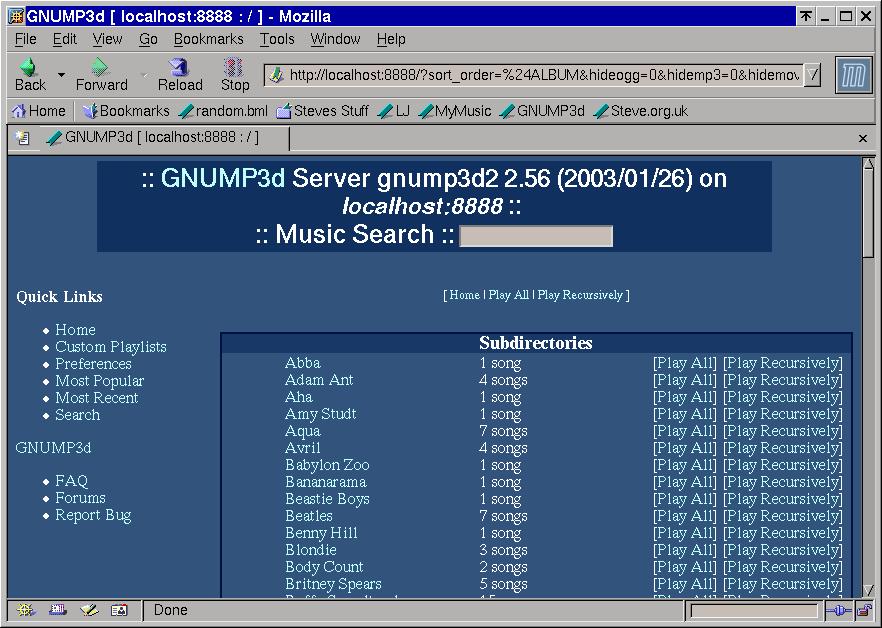This screenshot has width=882, height=628.
Task: Click the Navigator icon in status bar
Action: point(25,610)
